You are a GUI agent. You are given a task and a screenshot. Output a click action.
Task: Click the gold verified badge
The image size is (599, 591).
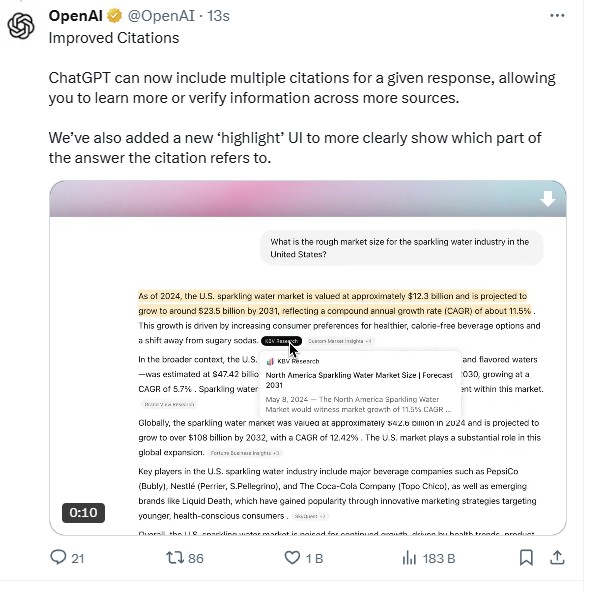(x=114, y=16)
